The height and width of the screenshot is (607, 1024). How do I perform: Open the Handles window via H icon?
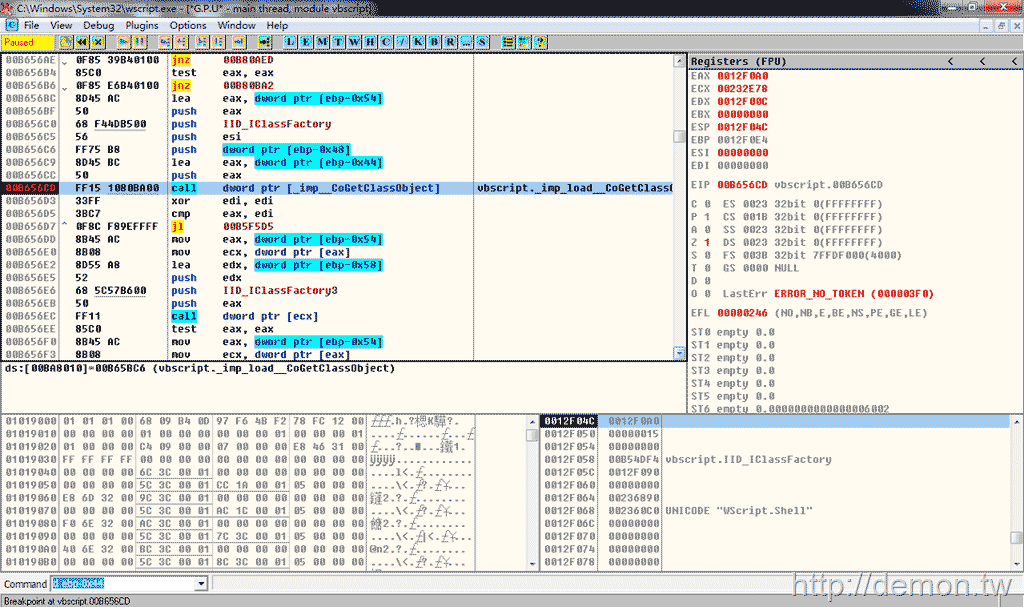click(372, 42)
